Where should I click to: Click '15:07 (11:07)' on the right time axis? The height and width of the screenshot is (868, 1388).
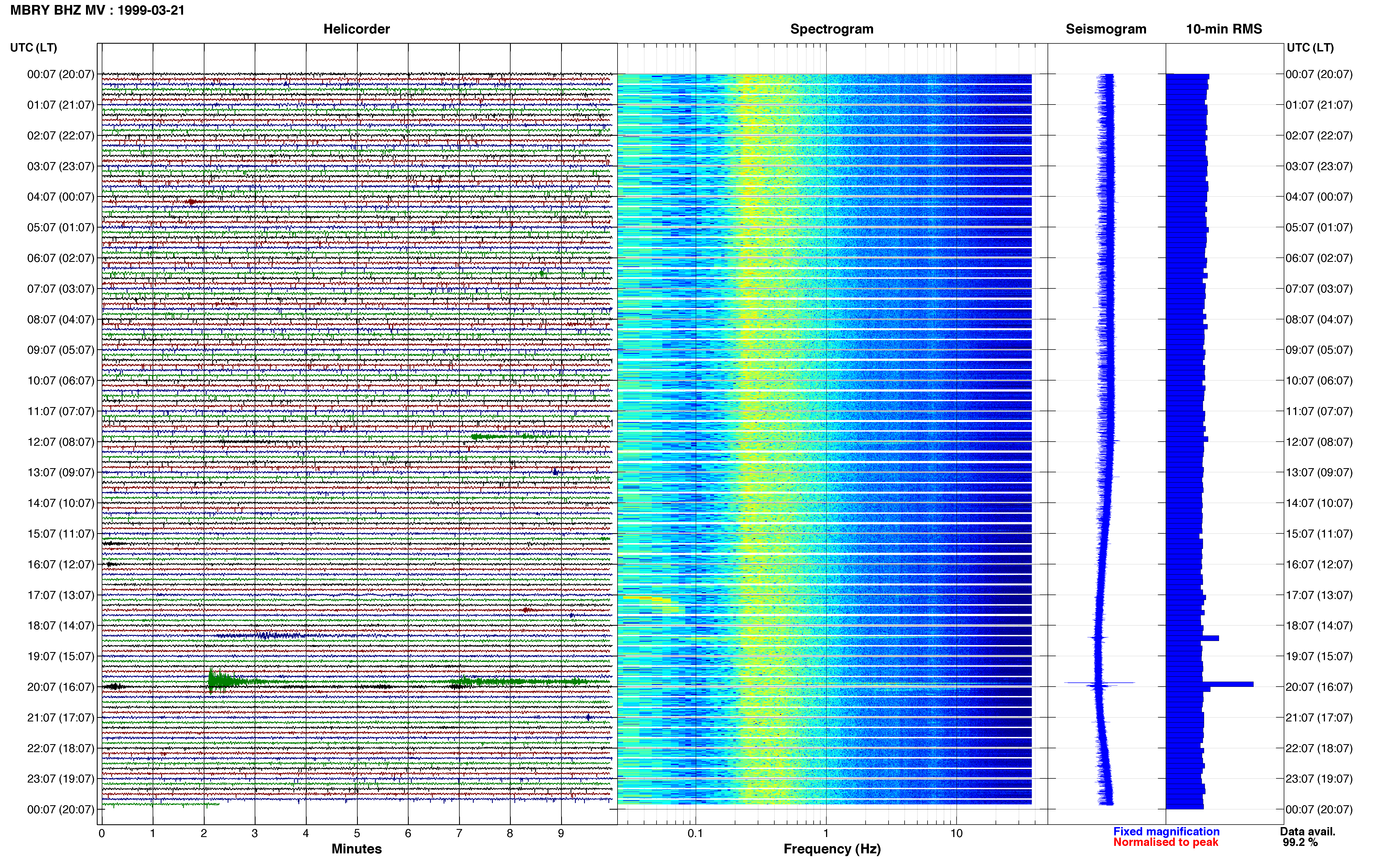pyautogui.click(x=1319, y=534)
